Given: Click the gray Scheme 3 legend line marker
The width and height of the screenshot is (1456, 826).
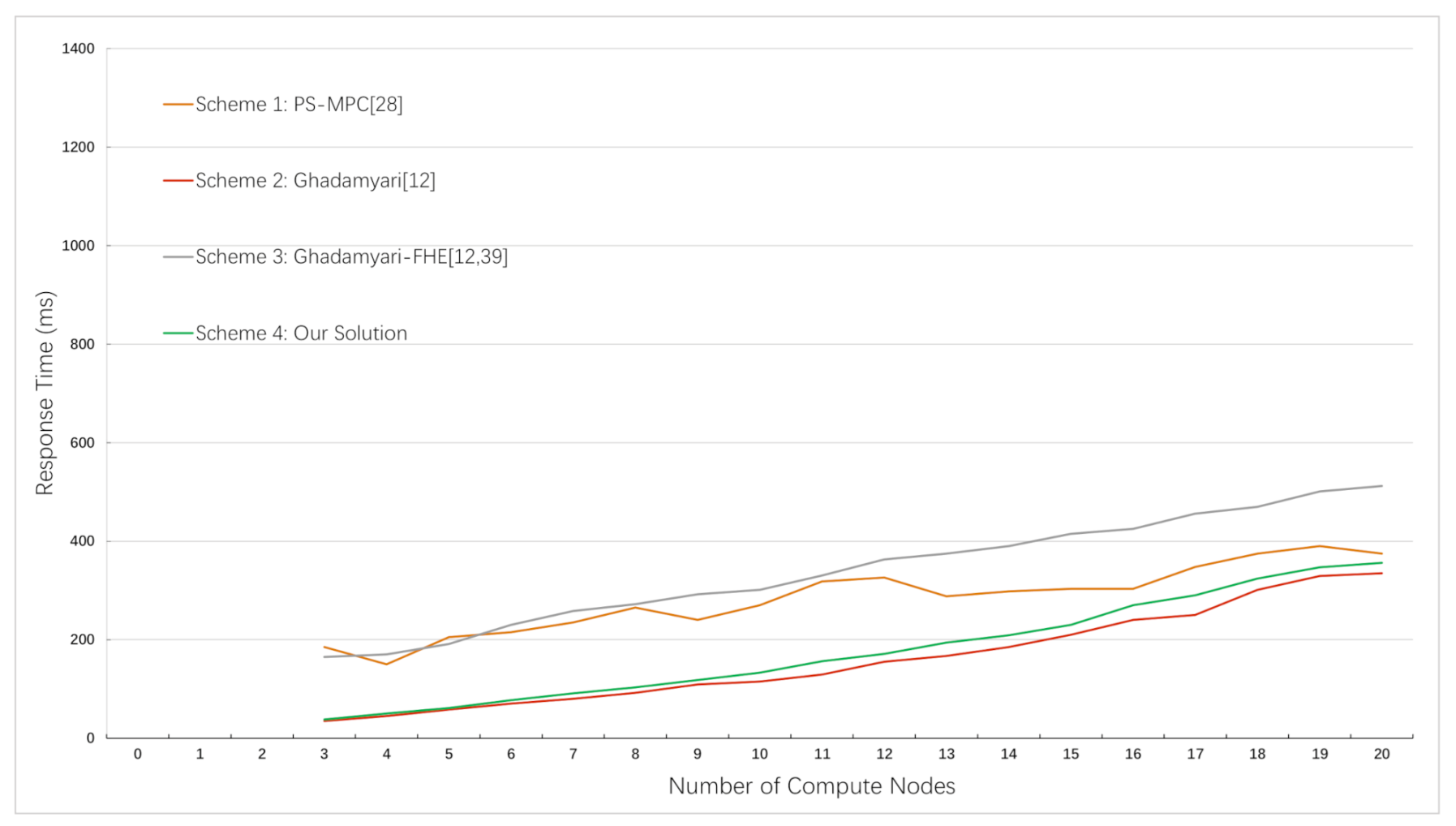Looking at the screenshot, I should point(178,257).
